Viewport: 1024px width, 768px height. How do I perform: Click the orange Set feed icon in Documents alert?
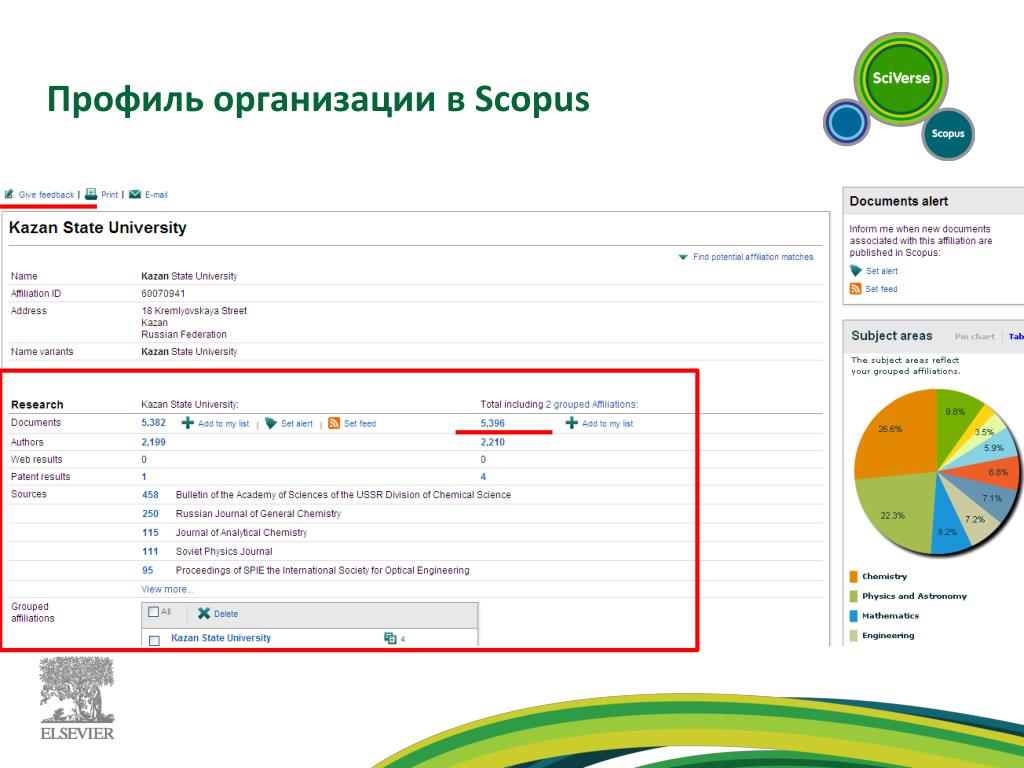856,289
